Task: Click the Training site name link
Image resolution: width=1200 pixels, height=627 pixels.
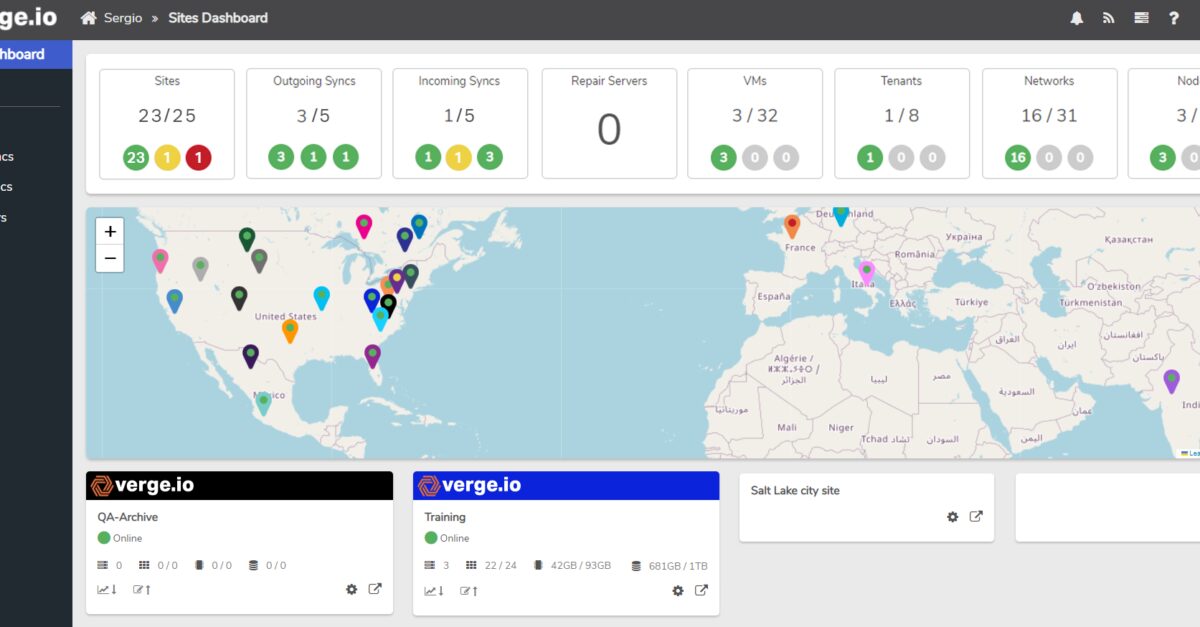Action: pyautogui.click(x=444, y=517)
